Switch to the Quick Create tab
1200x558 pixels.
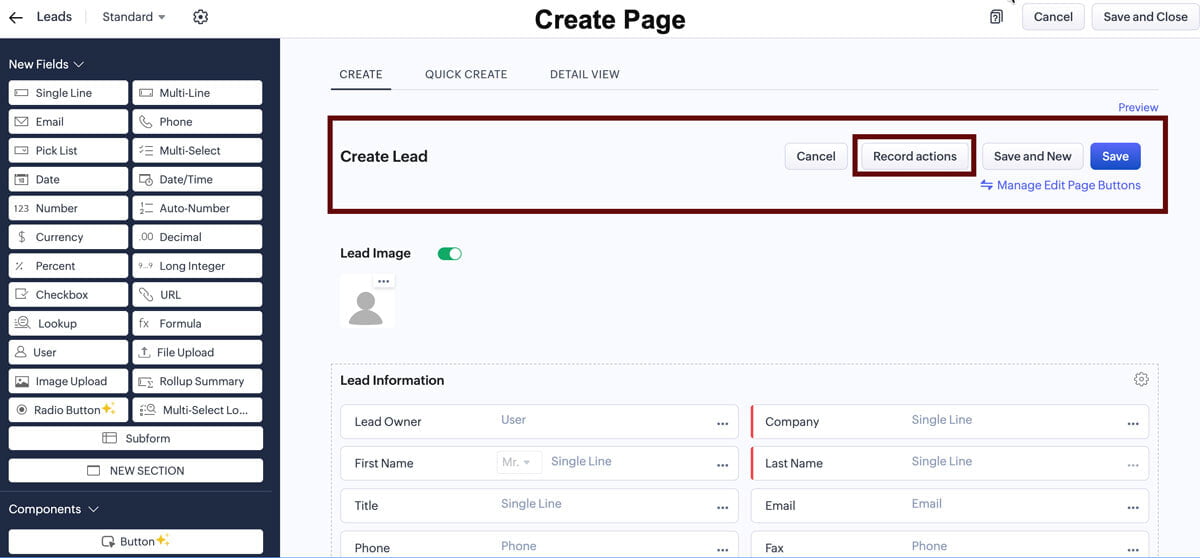(x=466, y=74)
